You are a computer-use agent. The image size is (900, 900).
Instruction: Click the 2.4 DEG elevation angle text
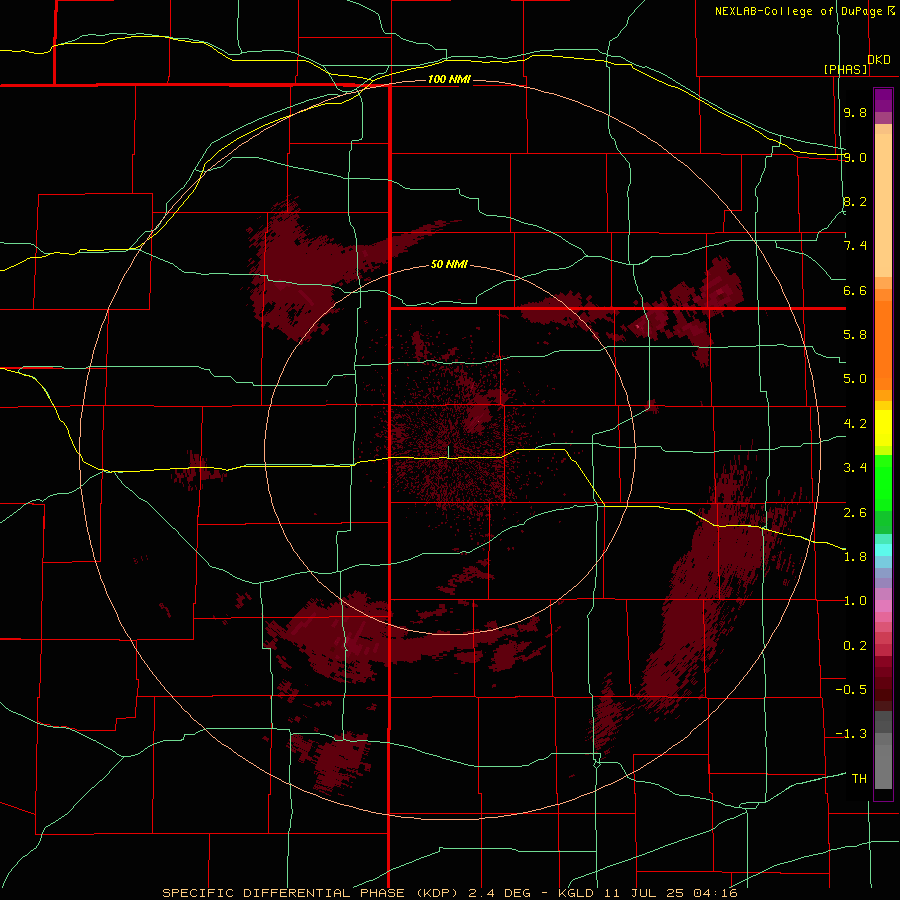[x=501, y=893]
